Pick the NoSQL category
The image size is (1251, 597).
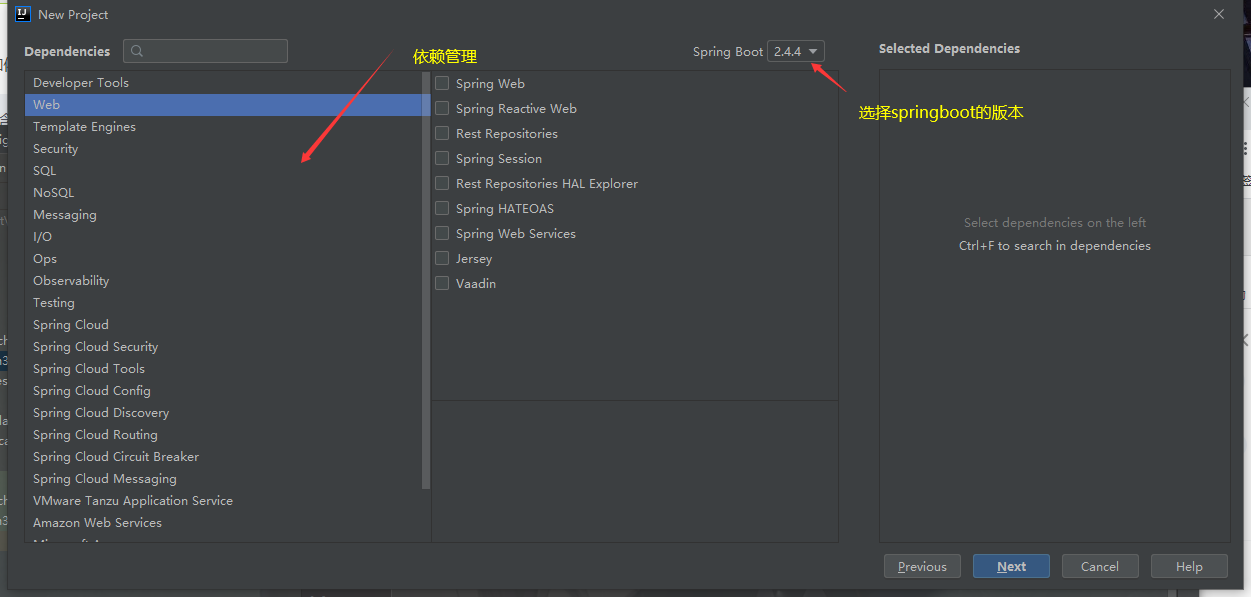[224, 193]
